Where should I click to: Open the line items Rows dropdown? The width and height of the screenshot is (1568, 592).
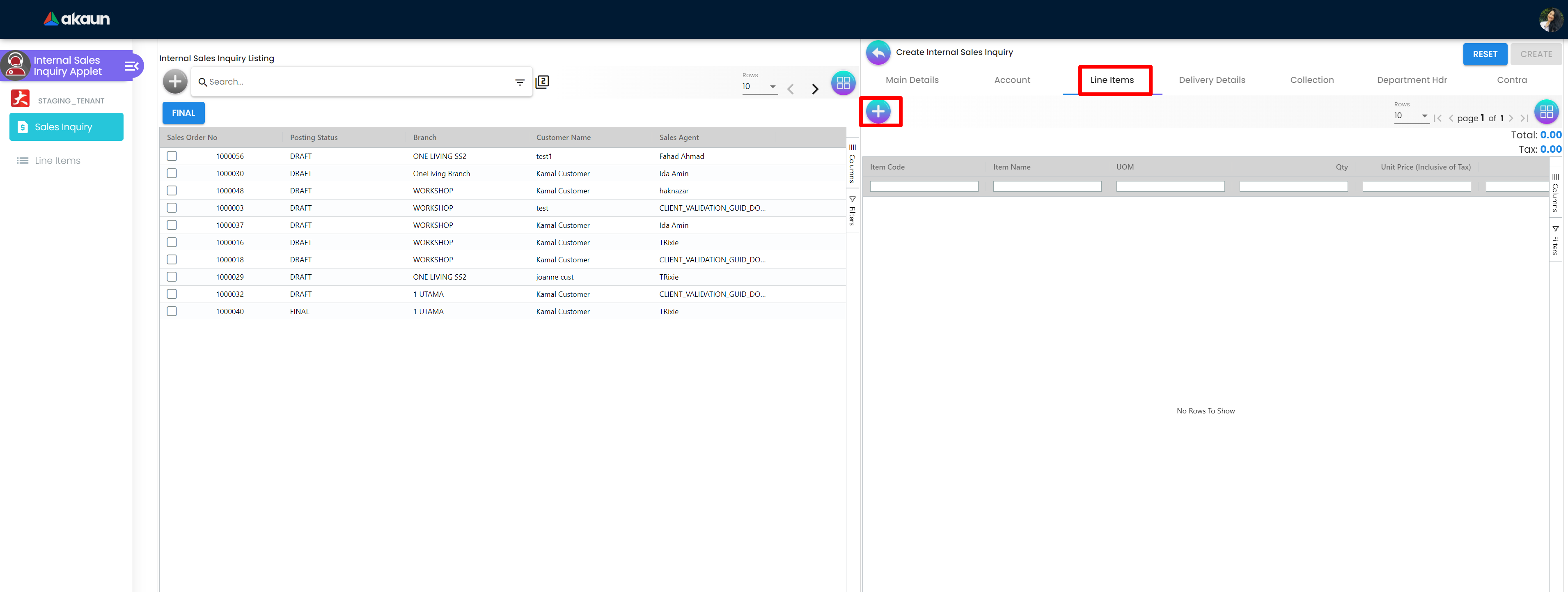[1410, 116]
